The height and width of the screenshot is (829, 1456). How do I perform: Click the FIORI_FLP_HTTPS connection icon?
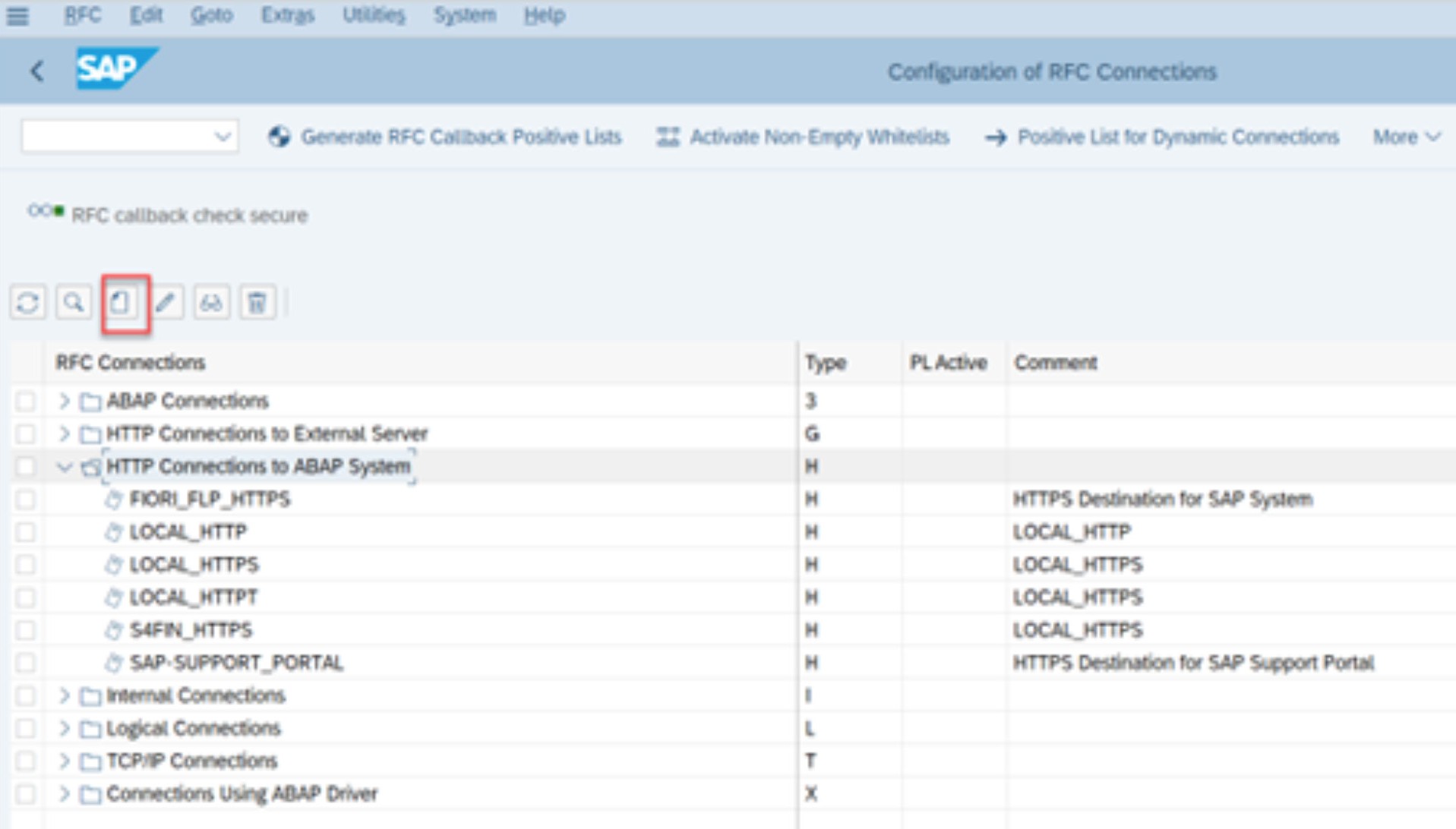tap(114, 500)
